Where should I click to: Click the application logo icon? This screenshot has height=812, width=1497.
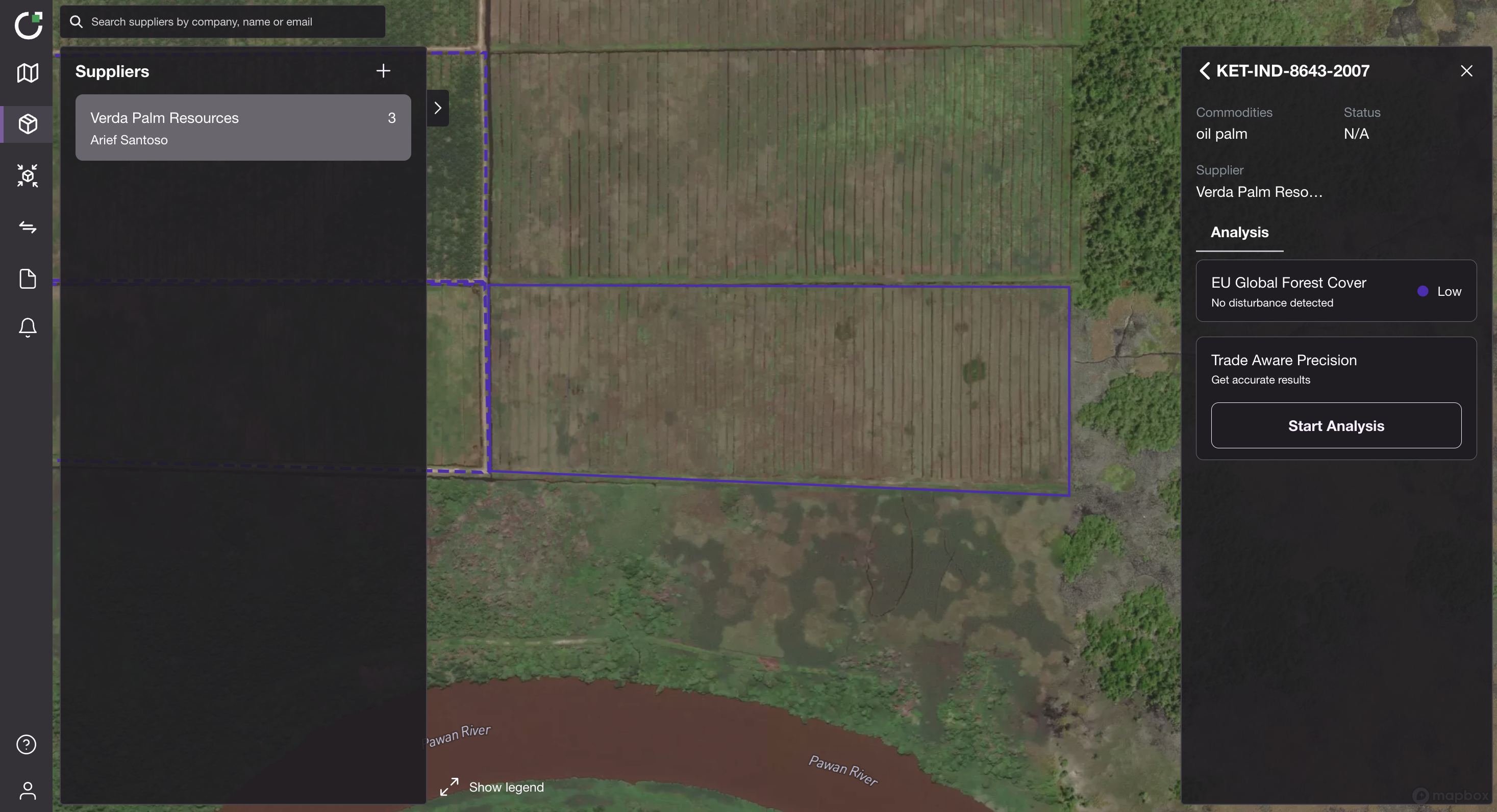[x=29, y=26]
